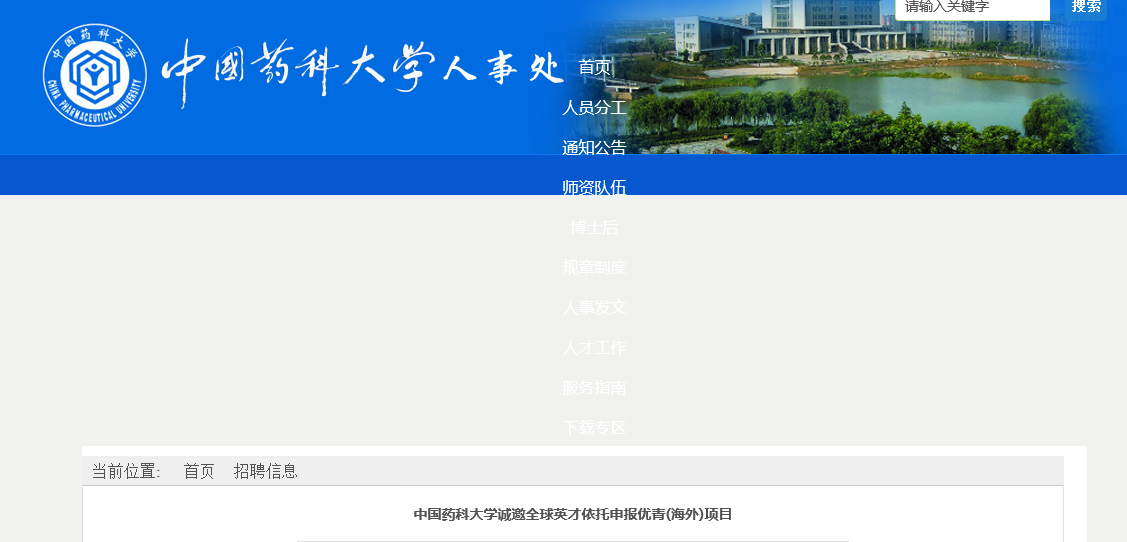Click the 招聘信息 breadcrumb link
This screenshot has width=1127, height=542.
tap(265, 472)
